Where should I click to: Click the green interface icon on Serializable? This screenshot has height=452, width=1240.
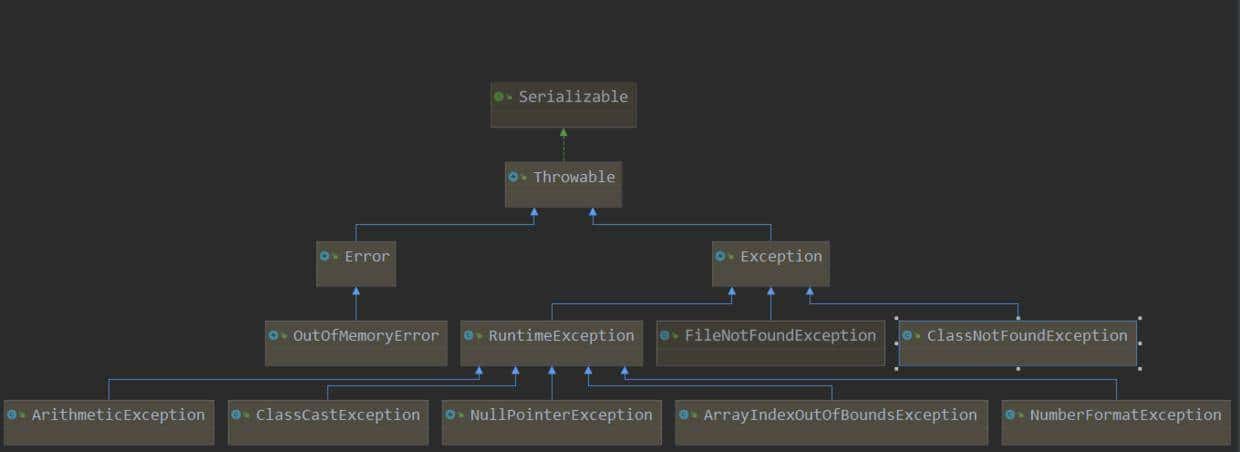(x=500, y=97)
